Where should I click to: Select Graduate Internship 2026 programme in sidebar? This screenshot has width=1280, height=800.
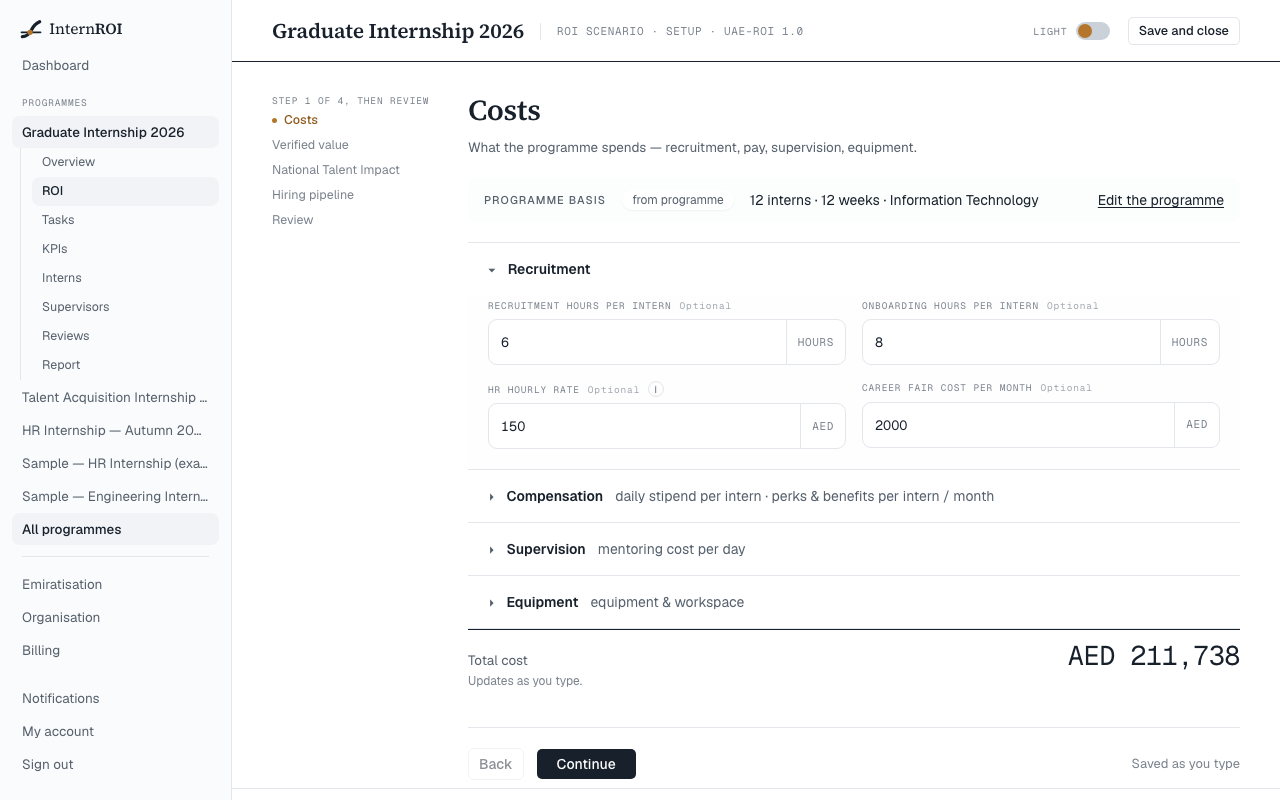click(x=115, y=132)
